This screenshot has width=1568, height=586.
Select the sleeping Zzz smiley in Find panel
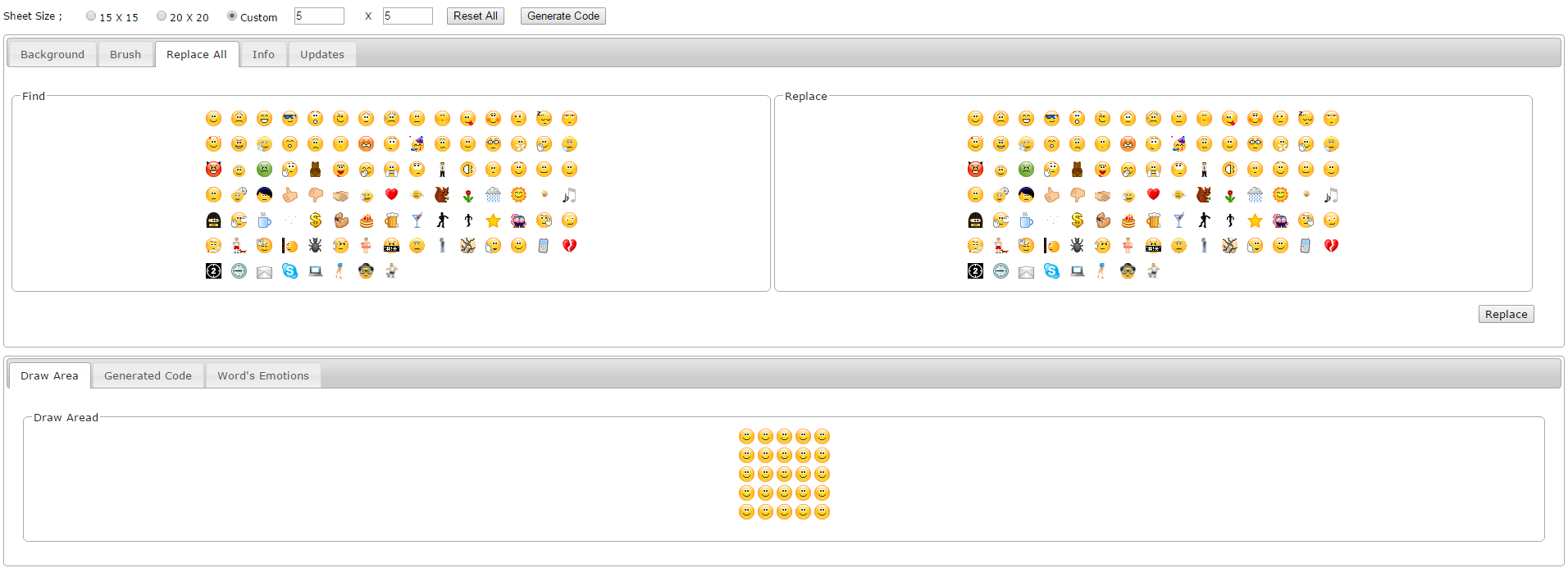click(x=544, y=119)
